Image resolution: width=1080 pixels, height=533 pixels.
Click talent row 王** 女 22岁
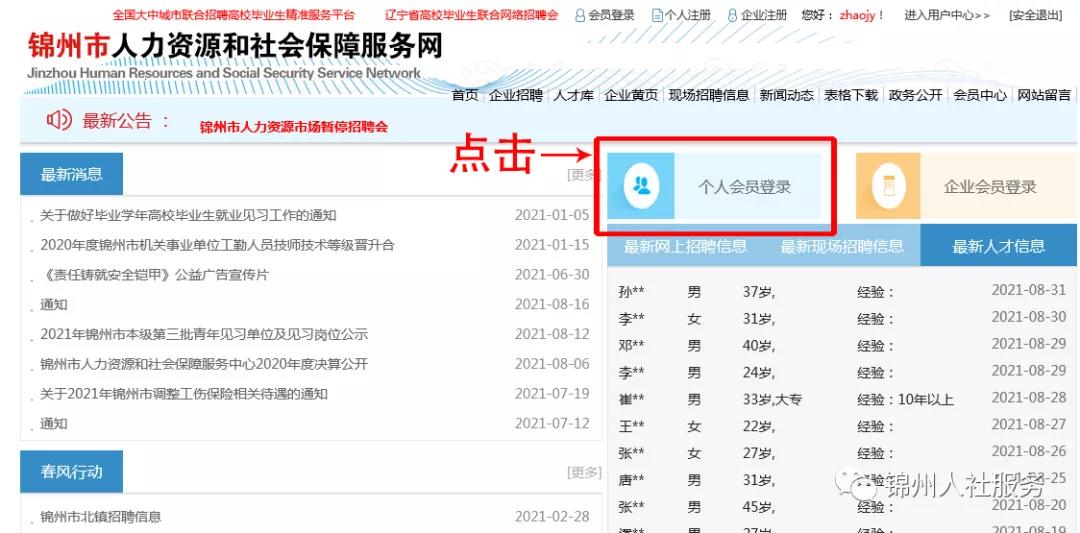coord(842,426)
